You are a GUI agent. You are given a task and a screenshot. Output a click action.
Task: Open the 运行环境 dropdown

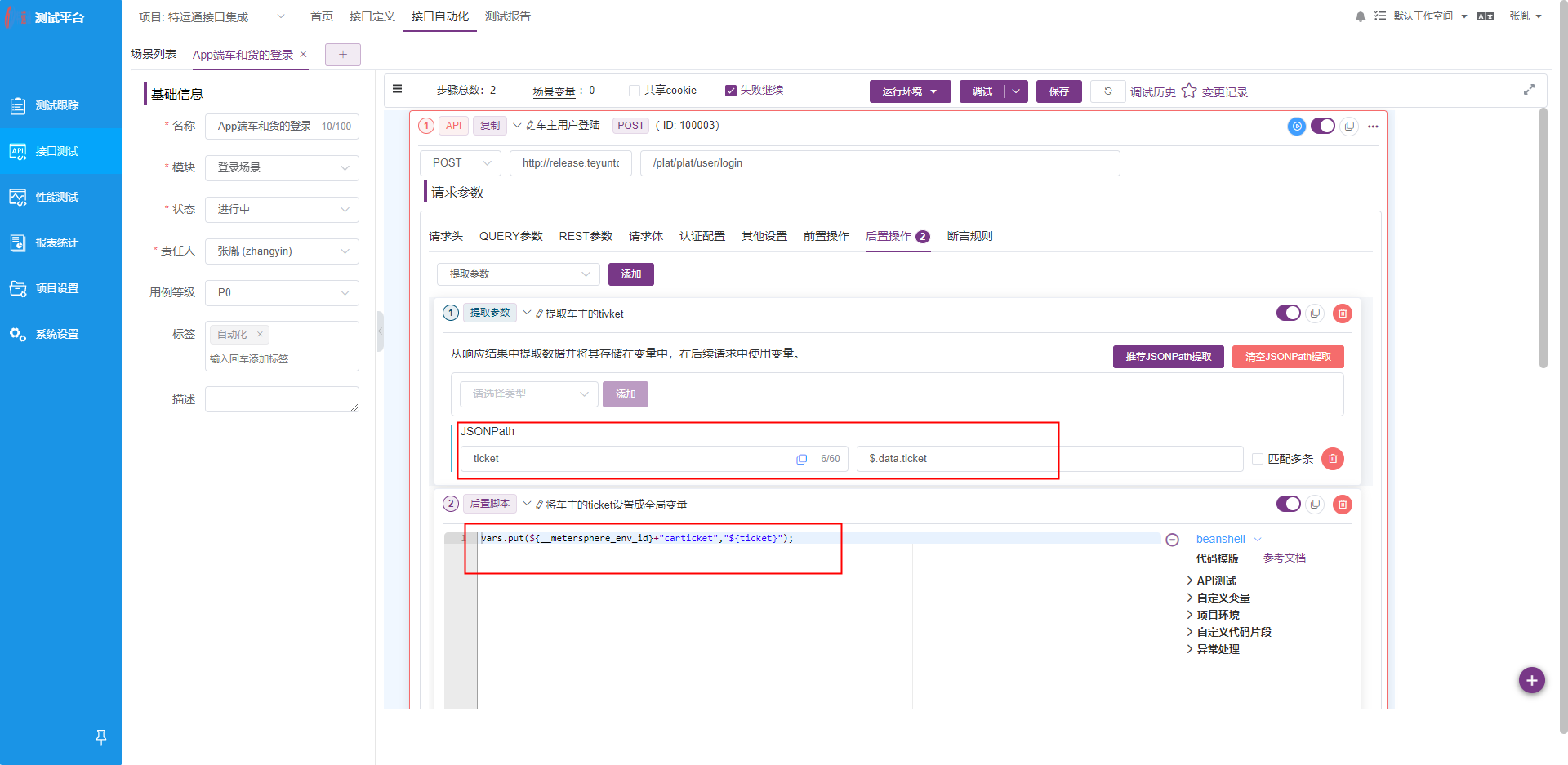(x=910, y=91)
